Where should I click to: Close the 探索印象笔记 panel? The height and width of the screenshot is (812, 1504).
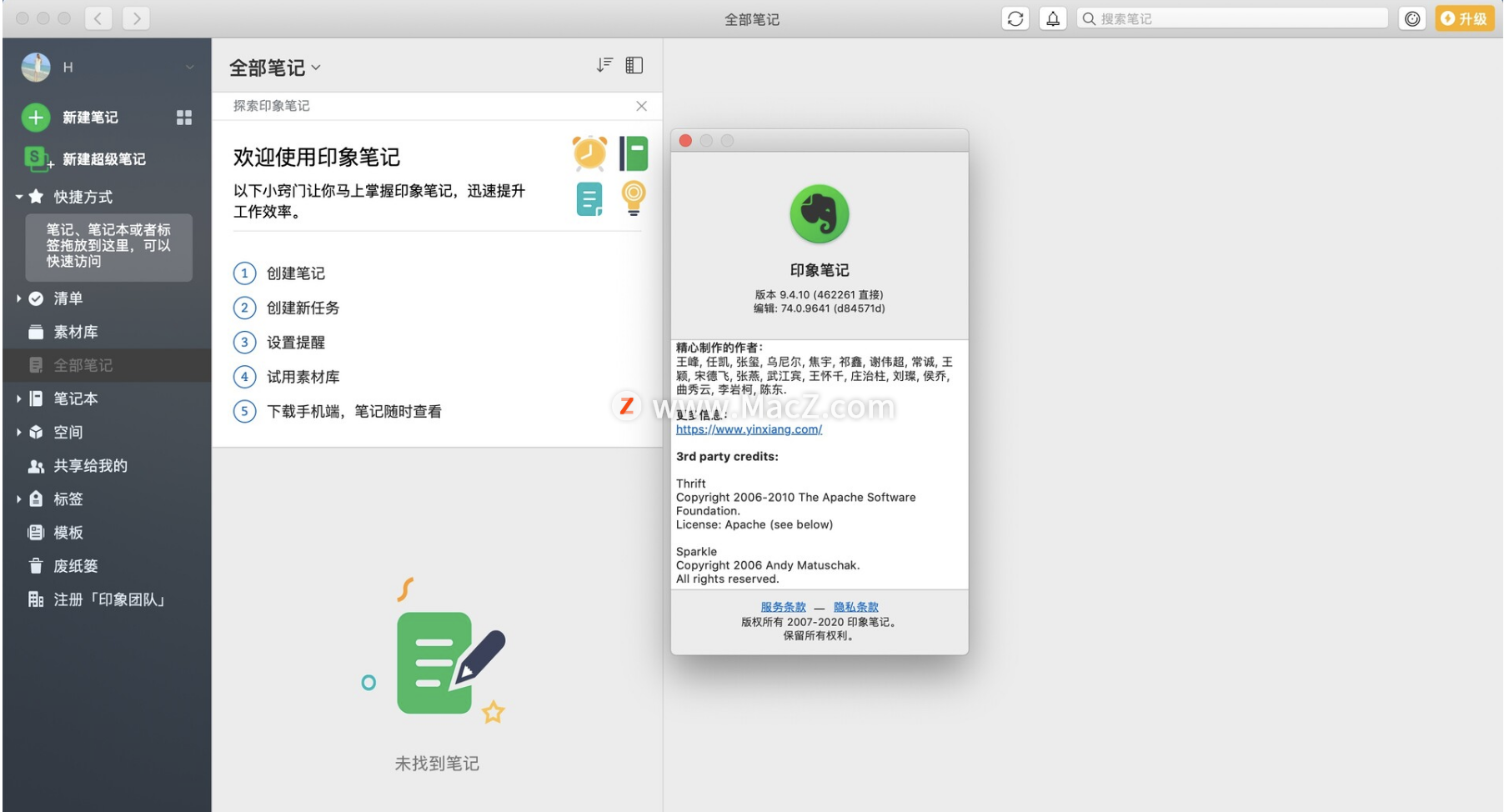pos(641,106)
